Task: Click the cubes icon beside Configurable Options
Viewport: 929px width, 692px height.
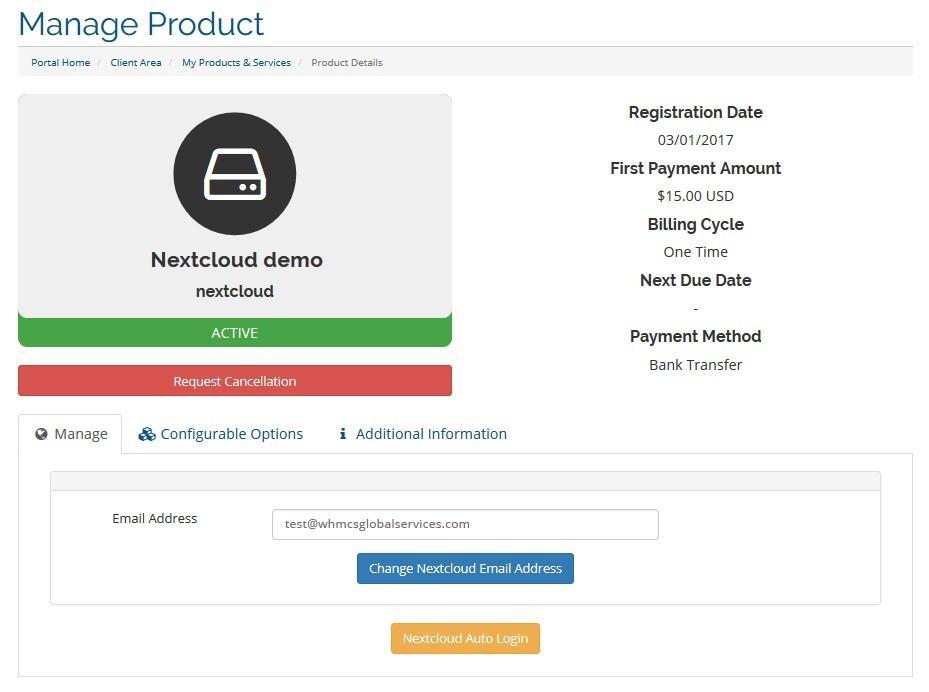Action: tap(146, 434)
